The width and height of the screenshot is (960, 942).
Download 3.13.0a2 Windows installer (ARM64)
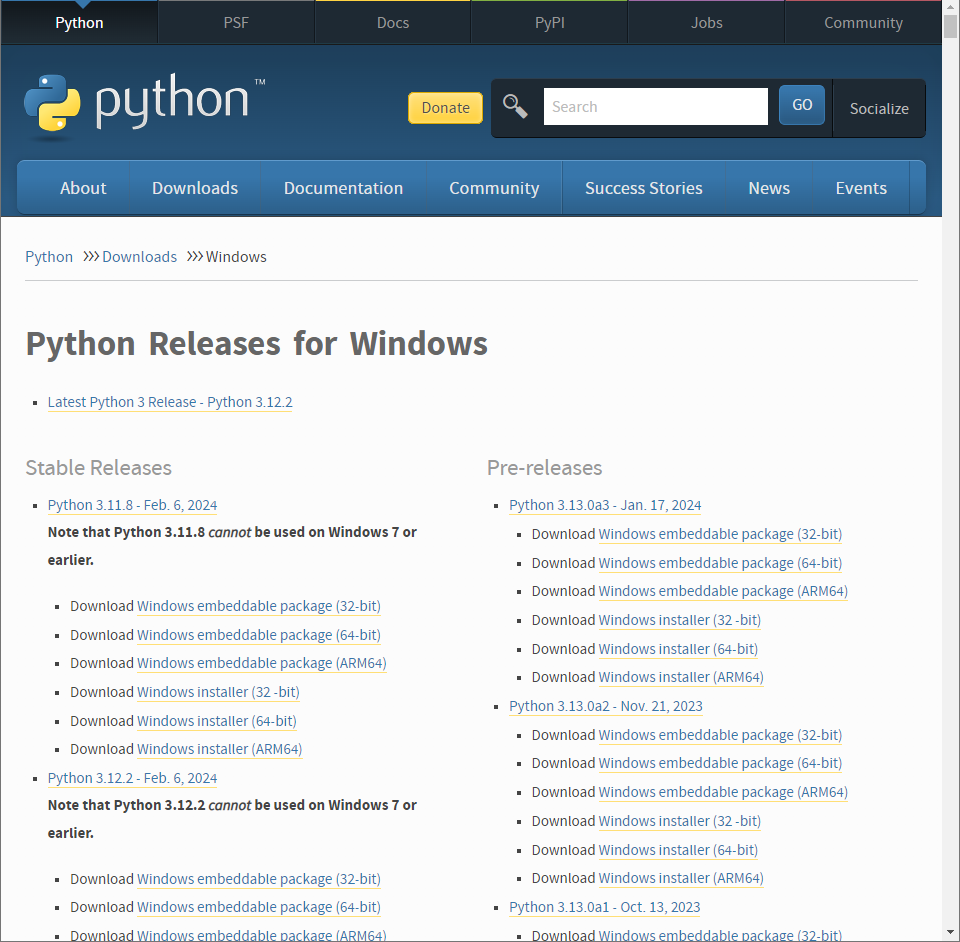pos(681,878)
